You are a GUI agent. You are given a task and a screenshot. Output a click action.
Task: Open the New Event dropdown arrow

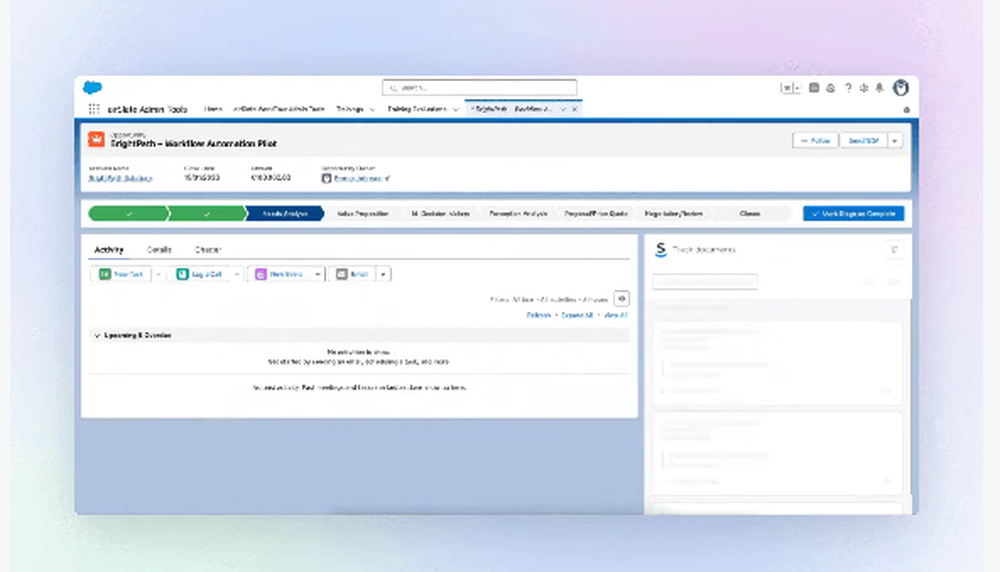[318, 274]
